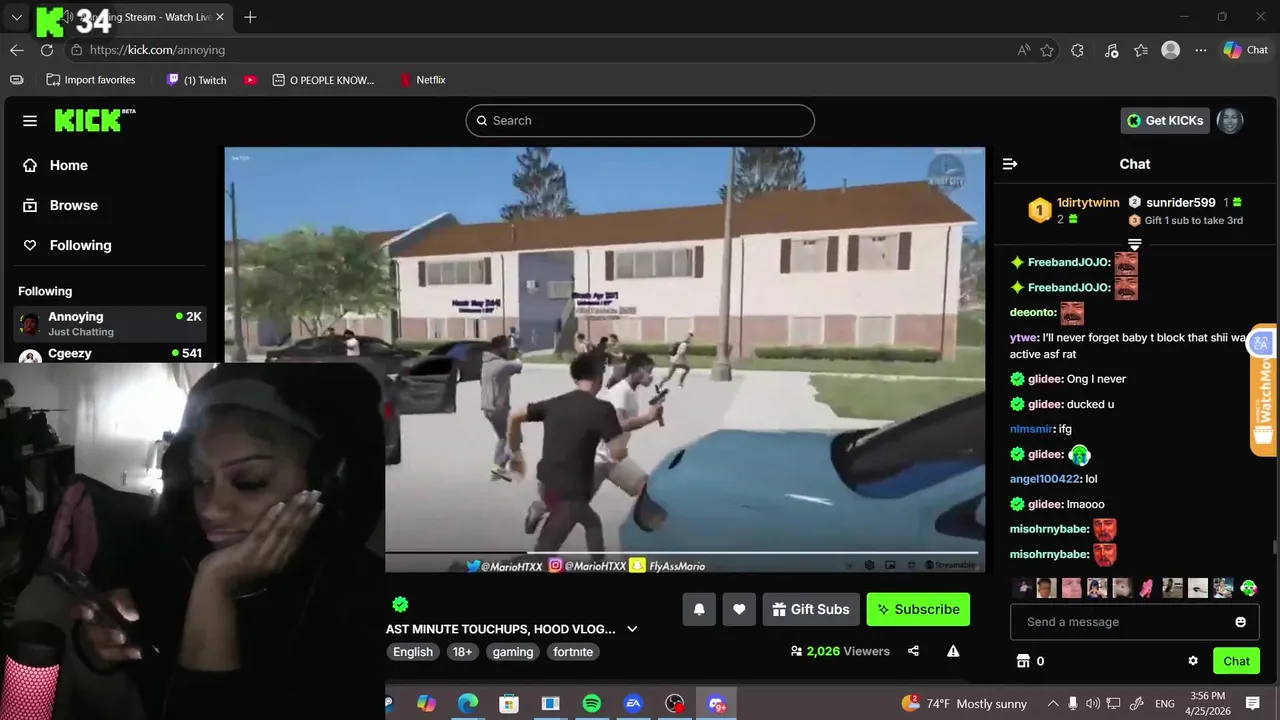1280x720 pixels.
Task: Click sunrider599 in gift leaderboard
Action: tap(1181, 202)
